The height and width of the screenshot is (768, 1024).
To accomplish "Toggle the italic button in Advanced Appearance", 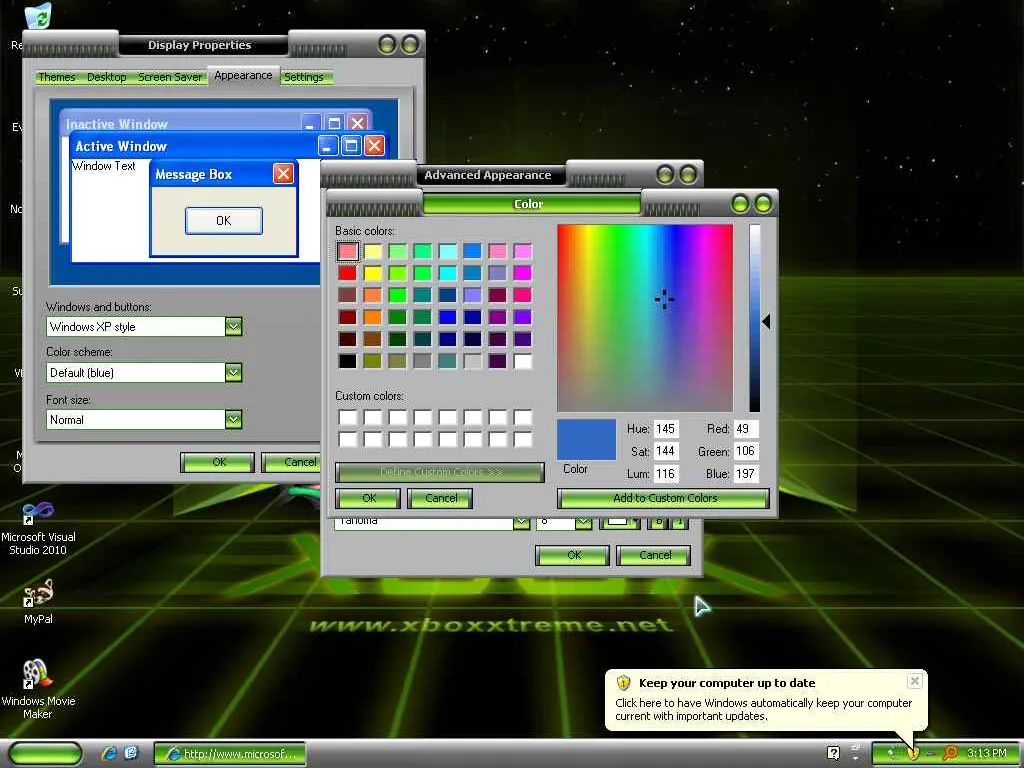I will click(x=679, y=522).
